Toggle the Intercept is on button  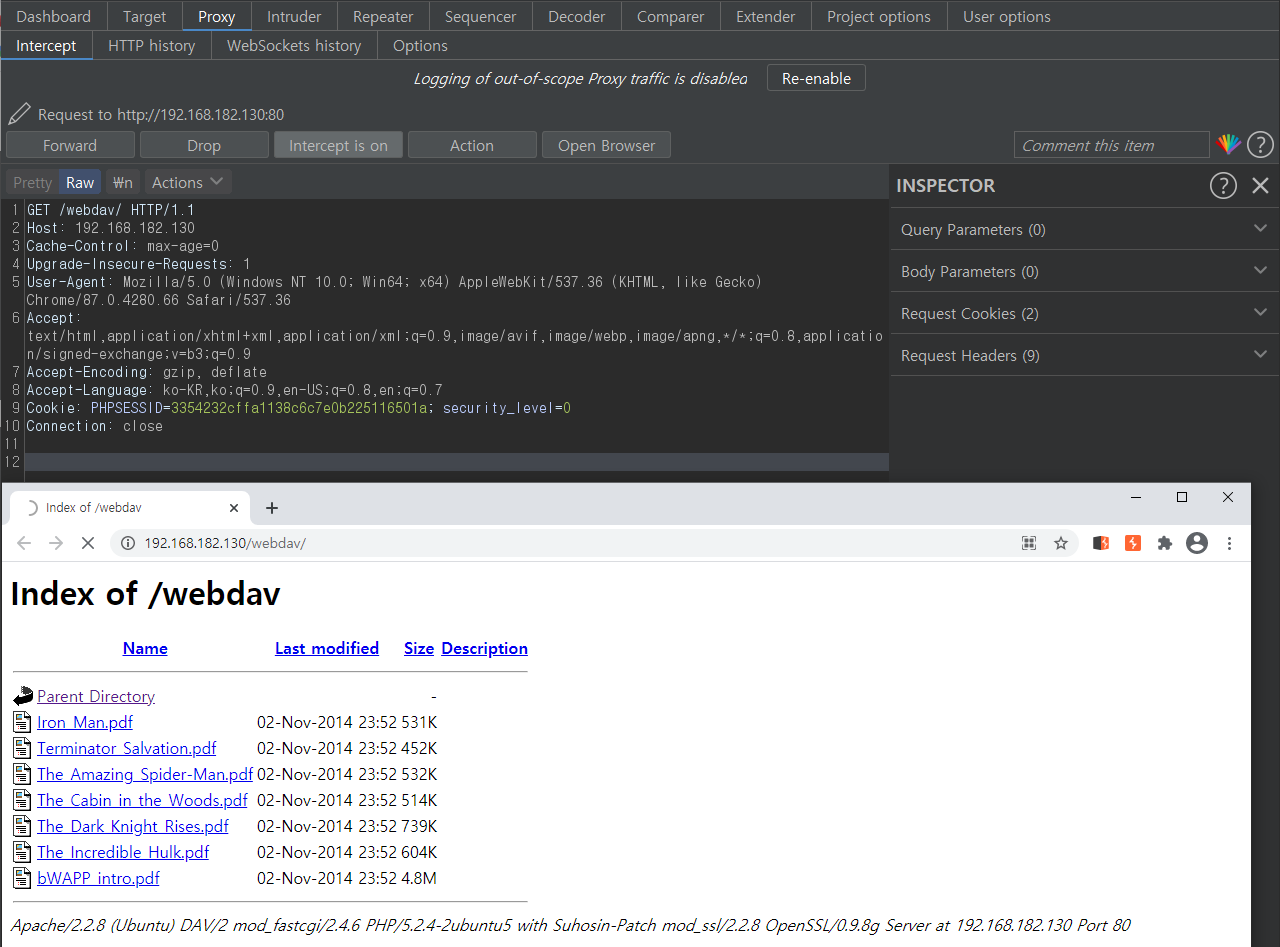338,145
